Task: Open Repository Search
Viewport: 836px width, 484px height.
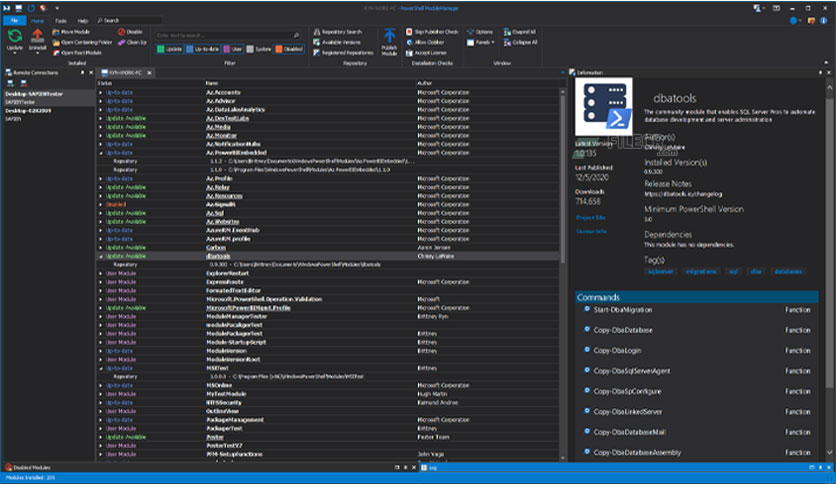Action: (337, 32)
